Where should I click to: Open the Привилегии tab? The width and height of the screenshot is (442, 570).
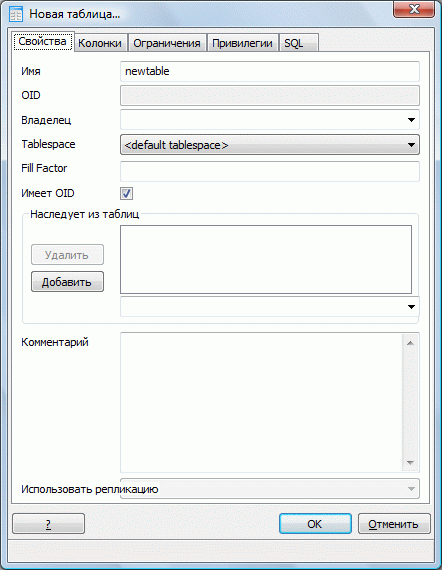click(x=242, y=43)
